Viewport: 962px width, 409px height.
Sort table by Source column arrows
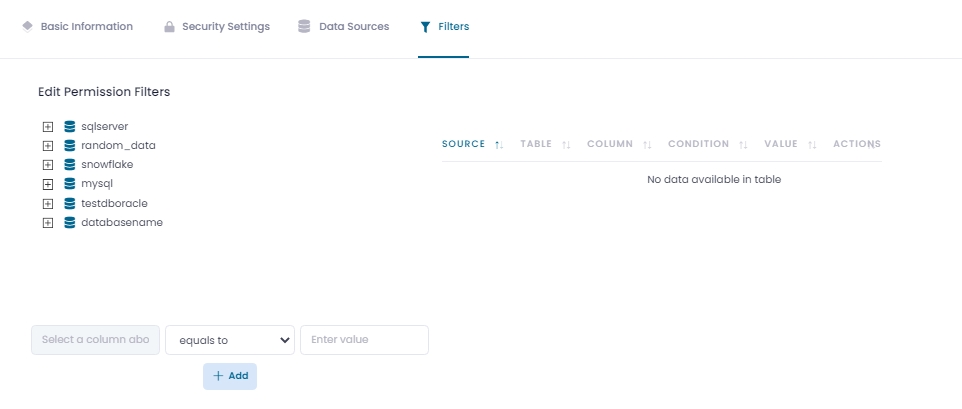click(x=498, y=145)
